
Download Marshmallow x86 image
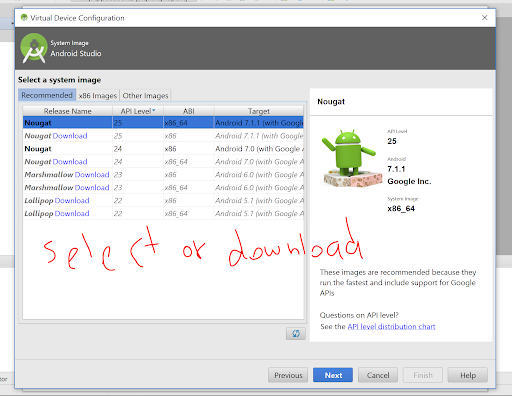pyautogui.click(x=92, y=175)
